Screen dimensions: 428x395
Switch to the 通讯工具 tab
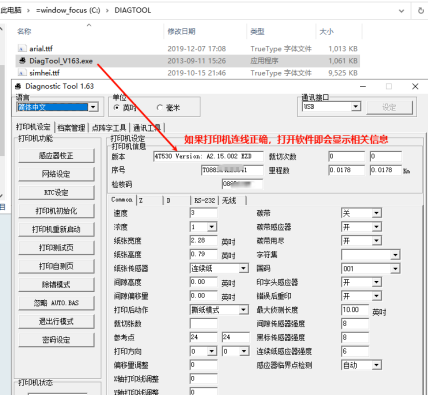click(147, 128)
